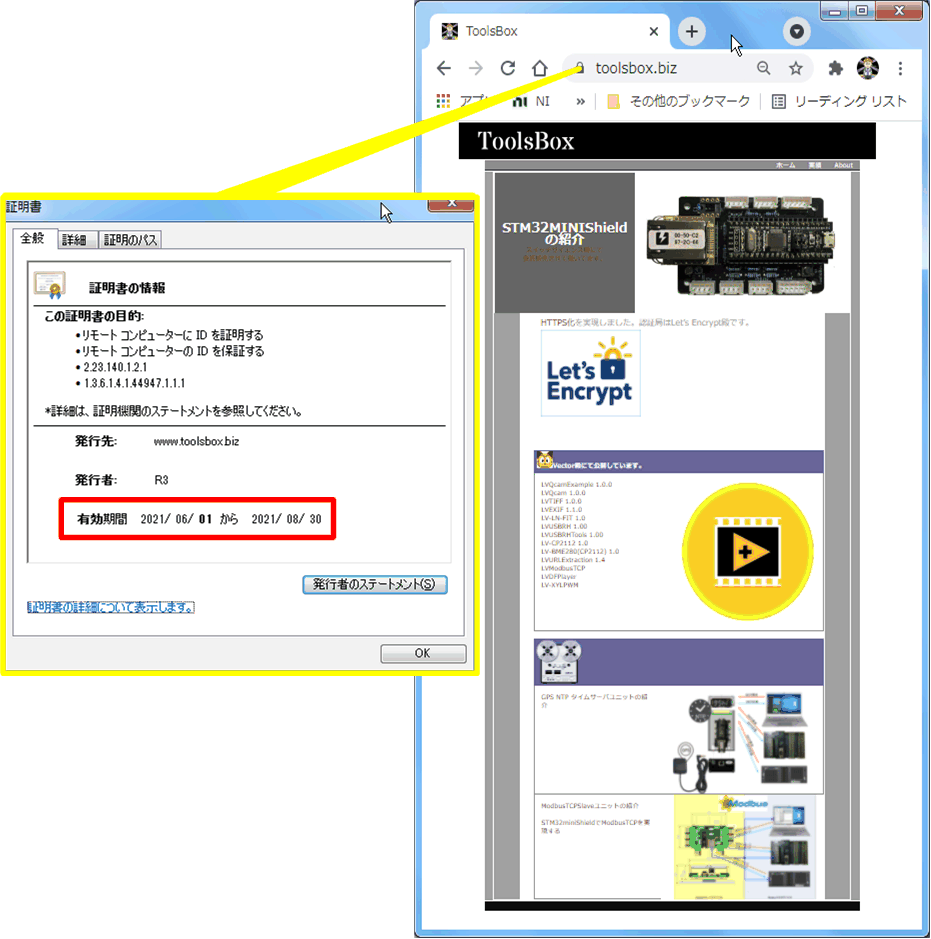Screen dimensions: 931x939
Task: Open the LV-XYLPWM link
Action: 559,585
